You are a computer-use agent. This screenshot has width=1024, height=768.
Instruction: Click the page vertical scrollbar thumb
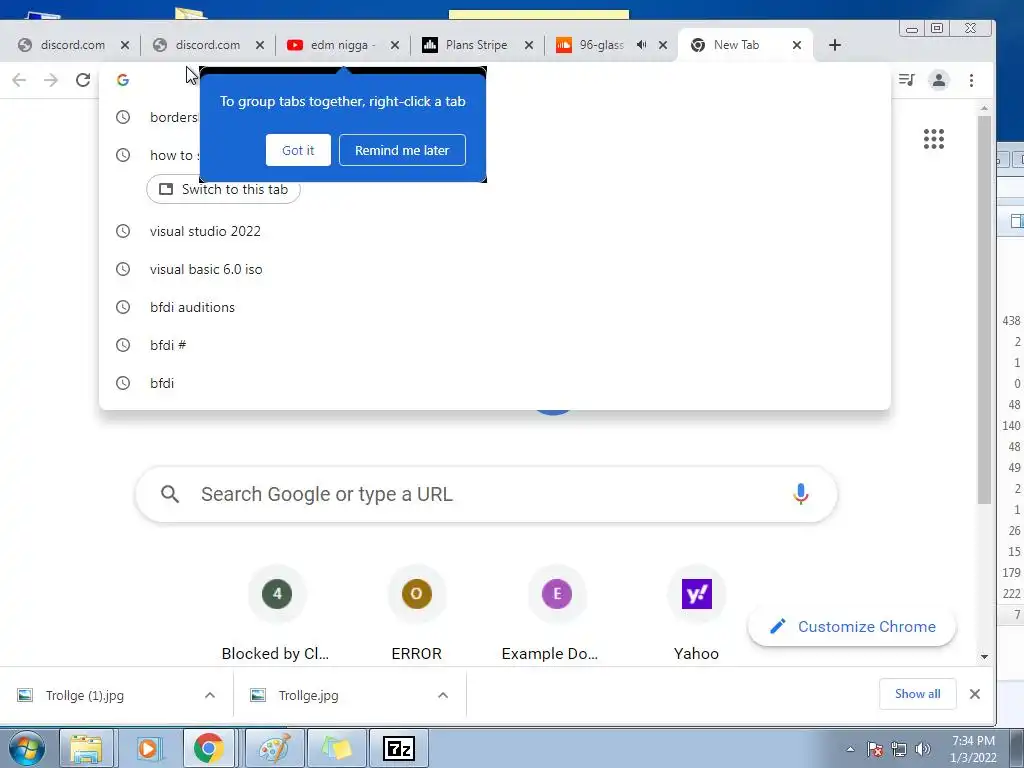[x=984, y=309]
